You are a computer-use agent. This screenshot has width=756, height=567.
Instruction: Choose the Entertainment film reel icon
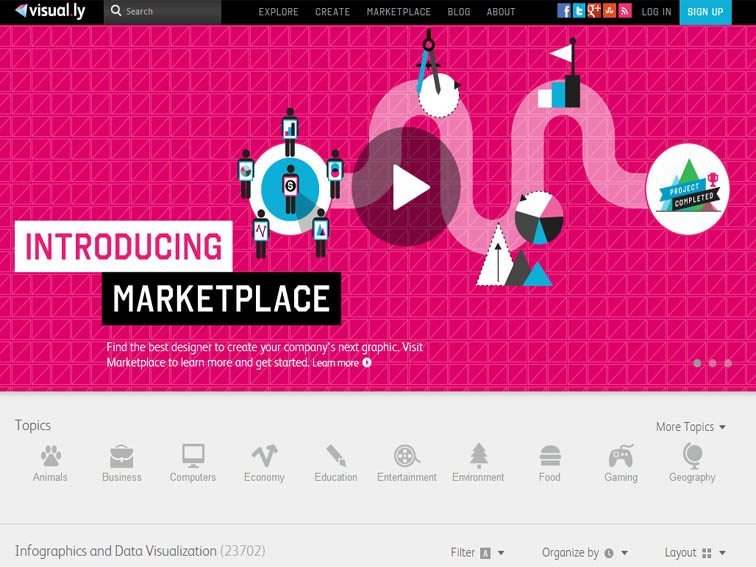pyautogui.click(x=406, y=456)
